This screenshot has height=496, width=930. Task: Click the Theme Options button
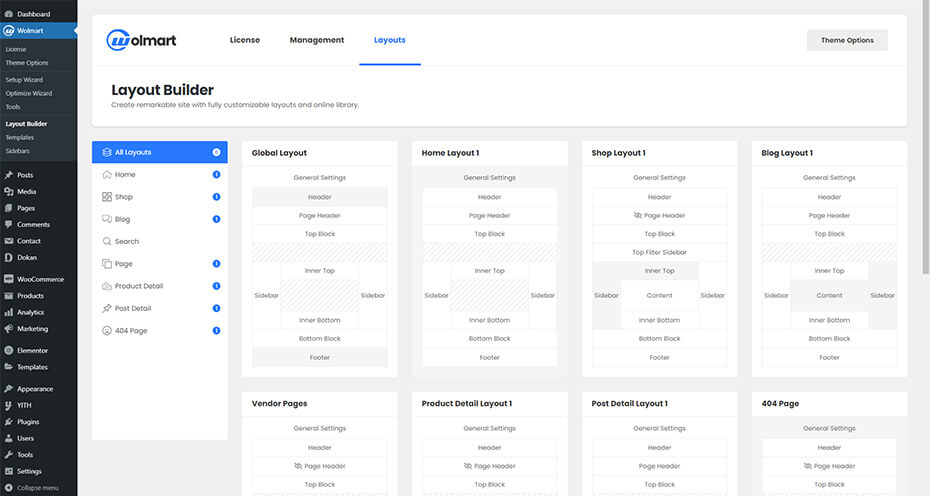pyautogui.click(x=847, y=41)
